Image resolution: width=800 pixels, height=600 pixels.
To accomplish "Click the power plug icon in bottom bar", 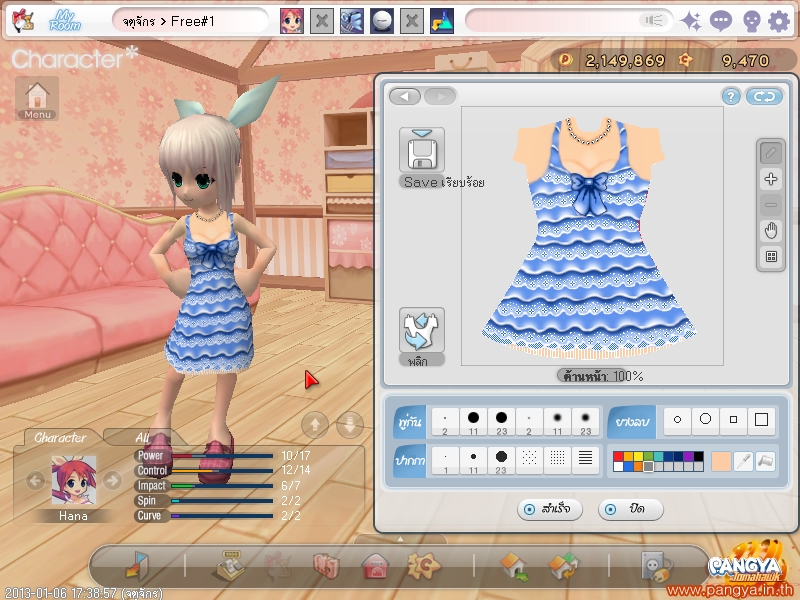I will tap(656, 567).
